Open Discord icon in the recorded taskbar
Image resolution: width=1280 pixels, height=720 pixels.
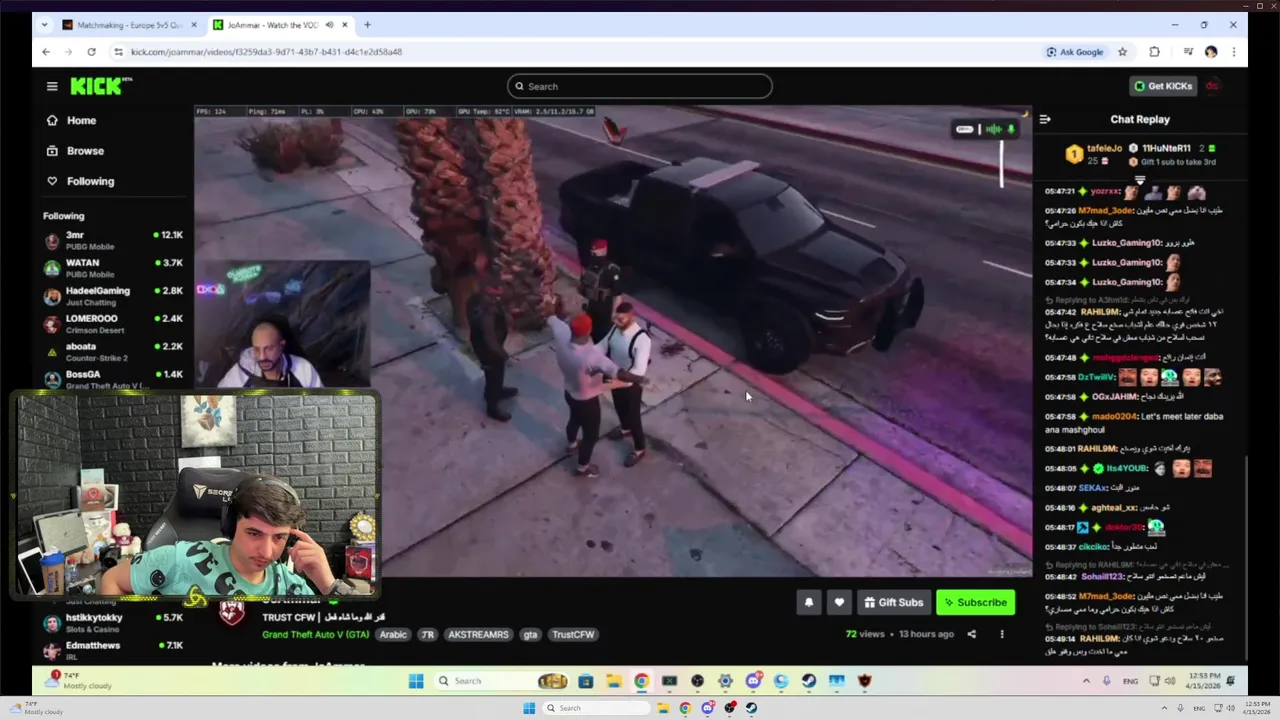coord(753,681)
